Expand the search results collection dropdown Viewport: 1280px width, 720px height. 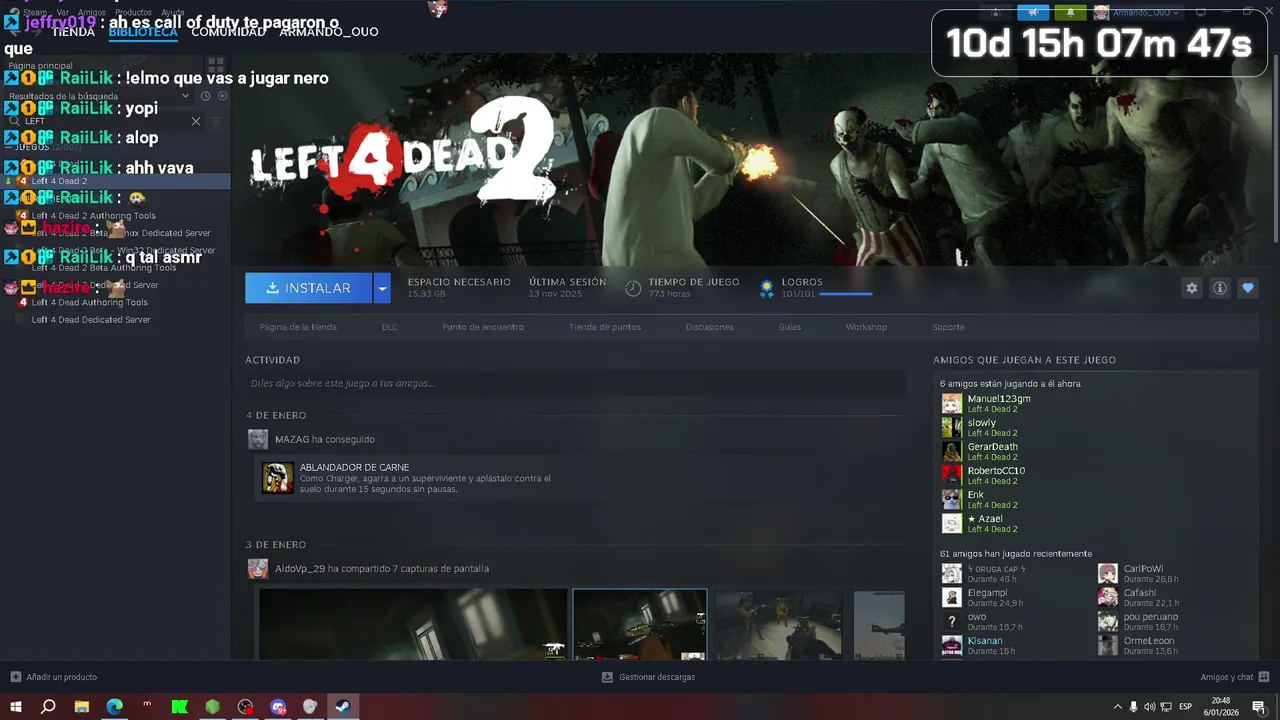pos(185,96)
